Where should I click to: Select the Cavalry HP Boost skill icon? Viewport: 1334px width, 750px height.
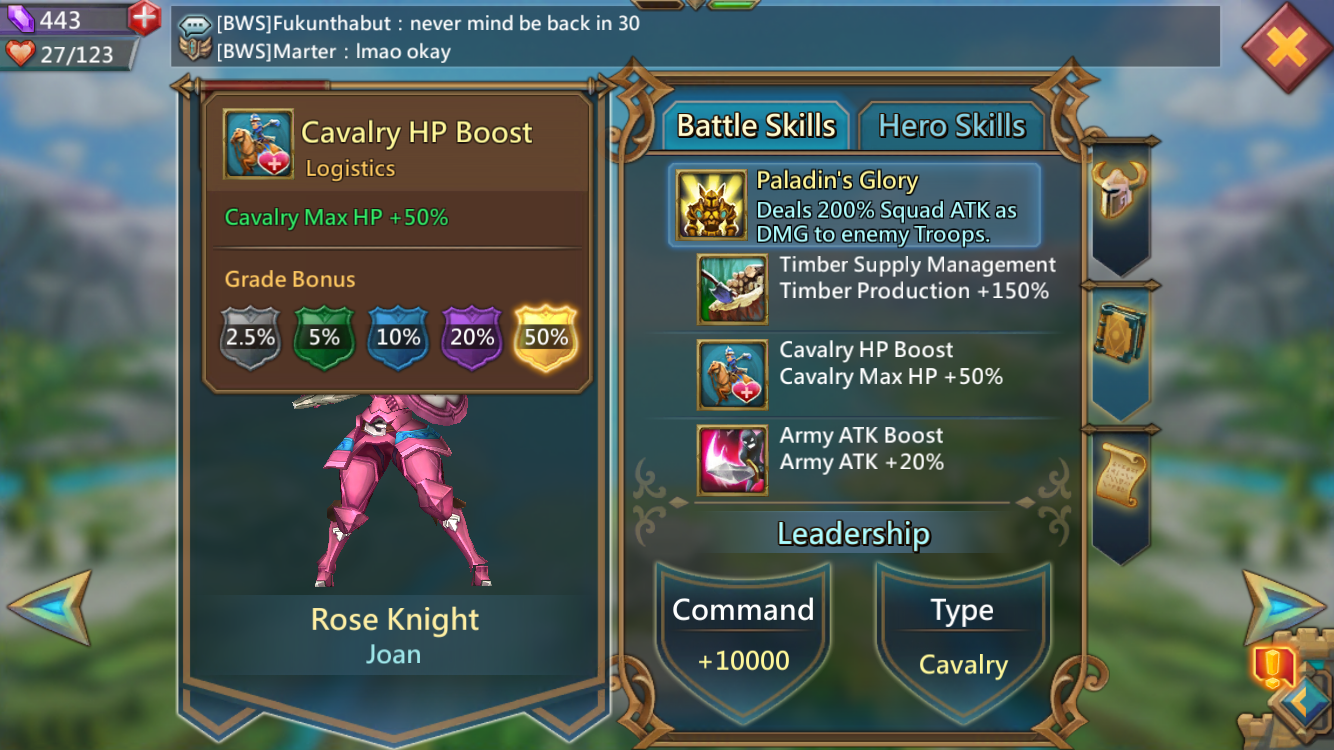733,375
